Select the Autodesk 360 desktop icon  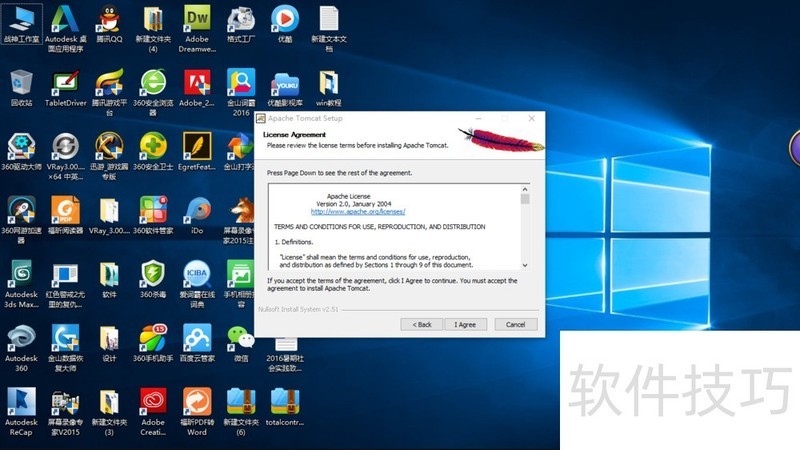click(x=21, y=348)
